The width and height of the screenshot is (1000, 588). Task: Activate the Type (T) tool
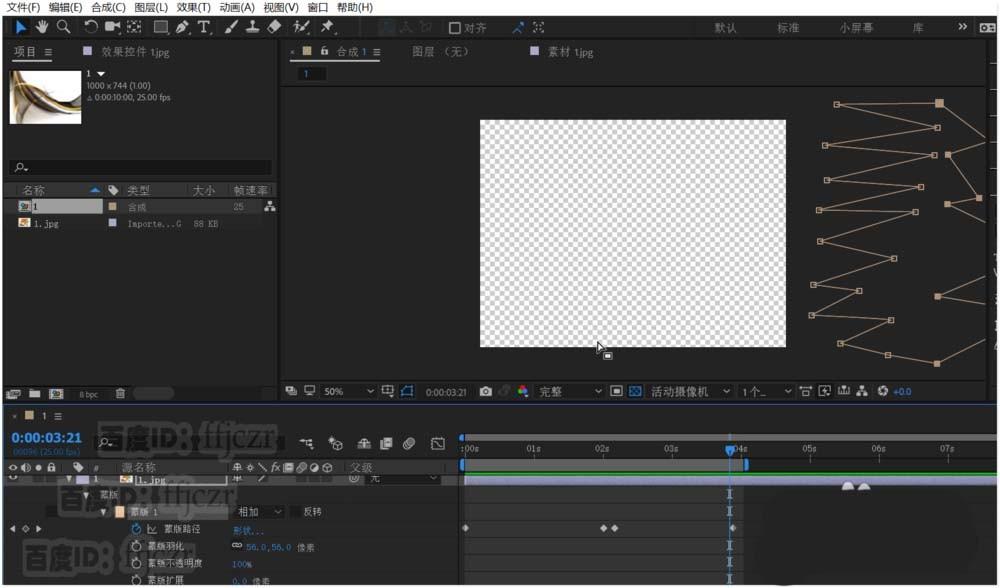[x=204, y=27]
